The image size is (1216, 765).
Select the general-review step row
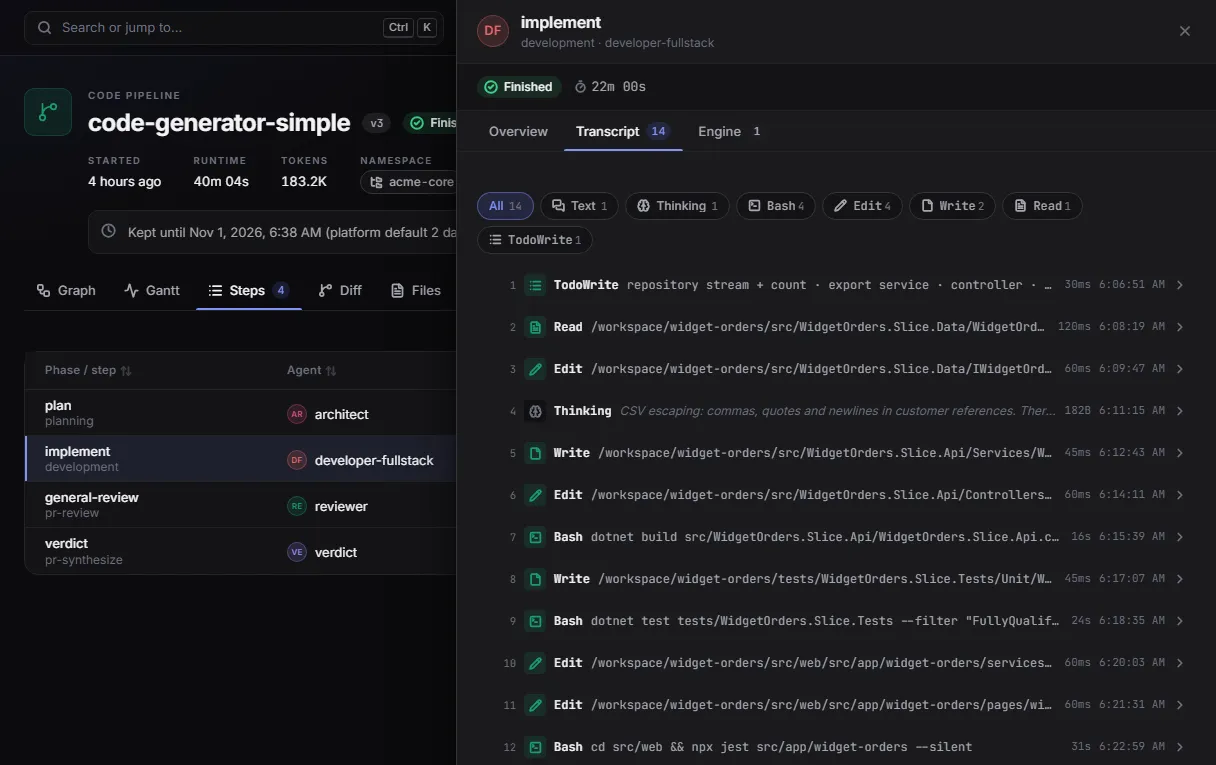pos(240,506)
